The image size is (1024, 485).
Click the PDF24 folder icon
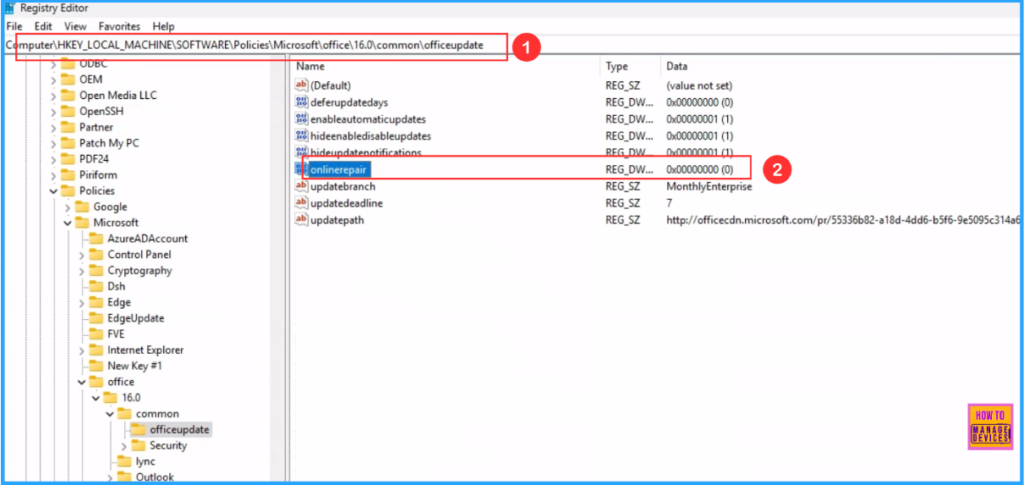(x=68, y=159)
